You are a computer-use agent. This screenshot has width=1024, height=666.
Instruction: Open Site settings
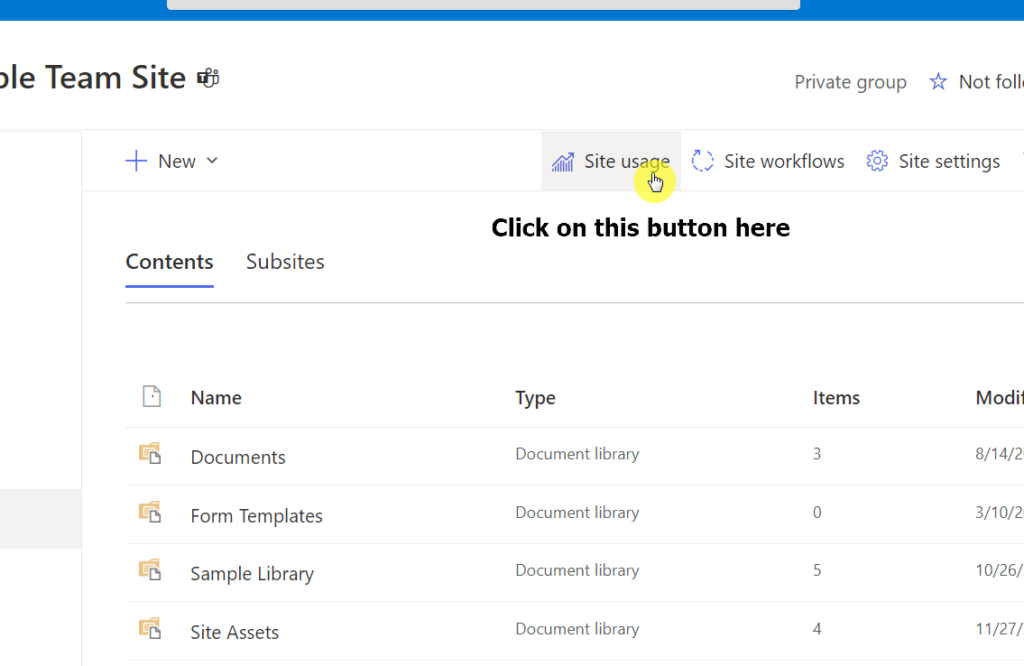pos(933,161)
